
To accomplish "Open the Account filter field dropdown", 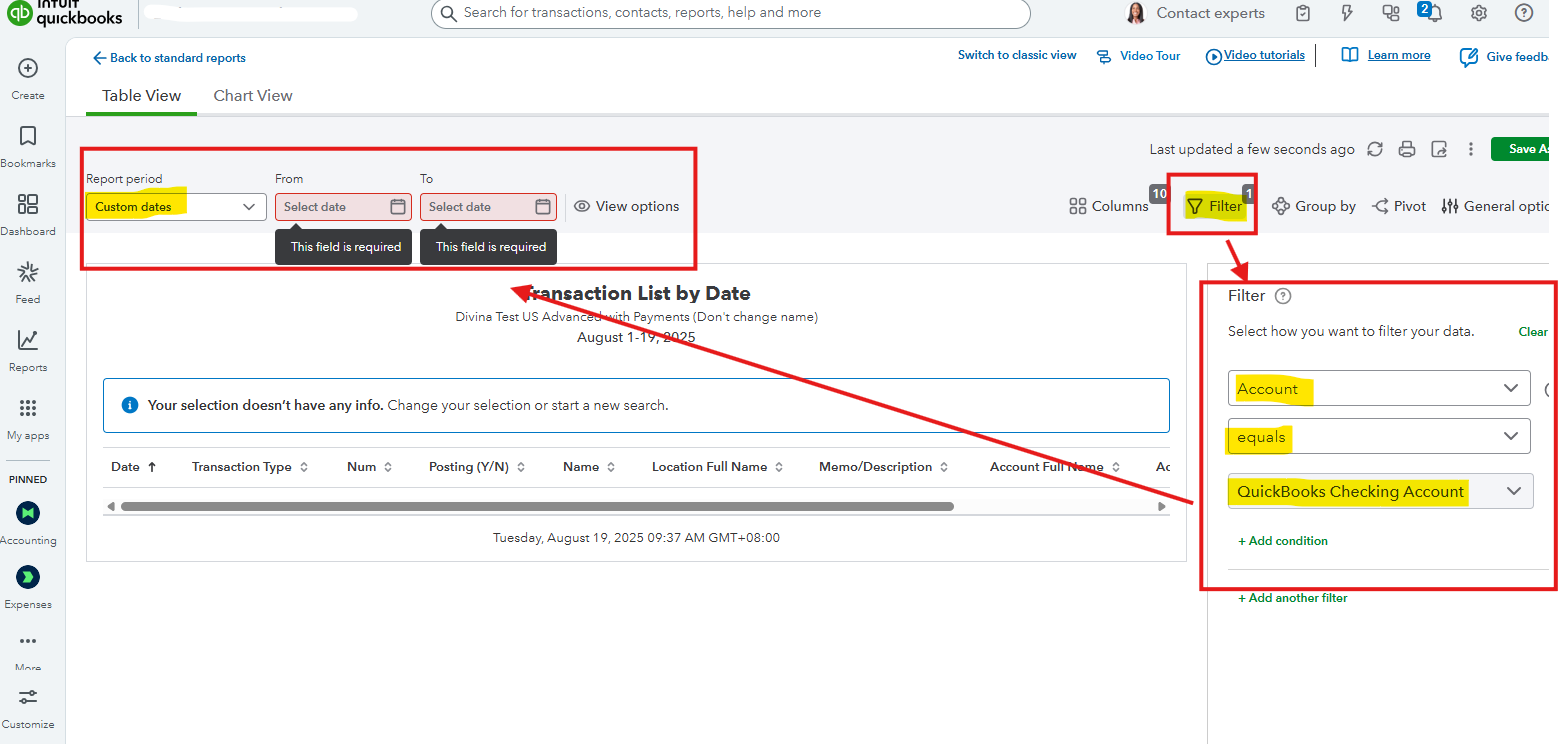I will coord(1379,389).
